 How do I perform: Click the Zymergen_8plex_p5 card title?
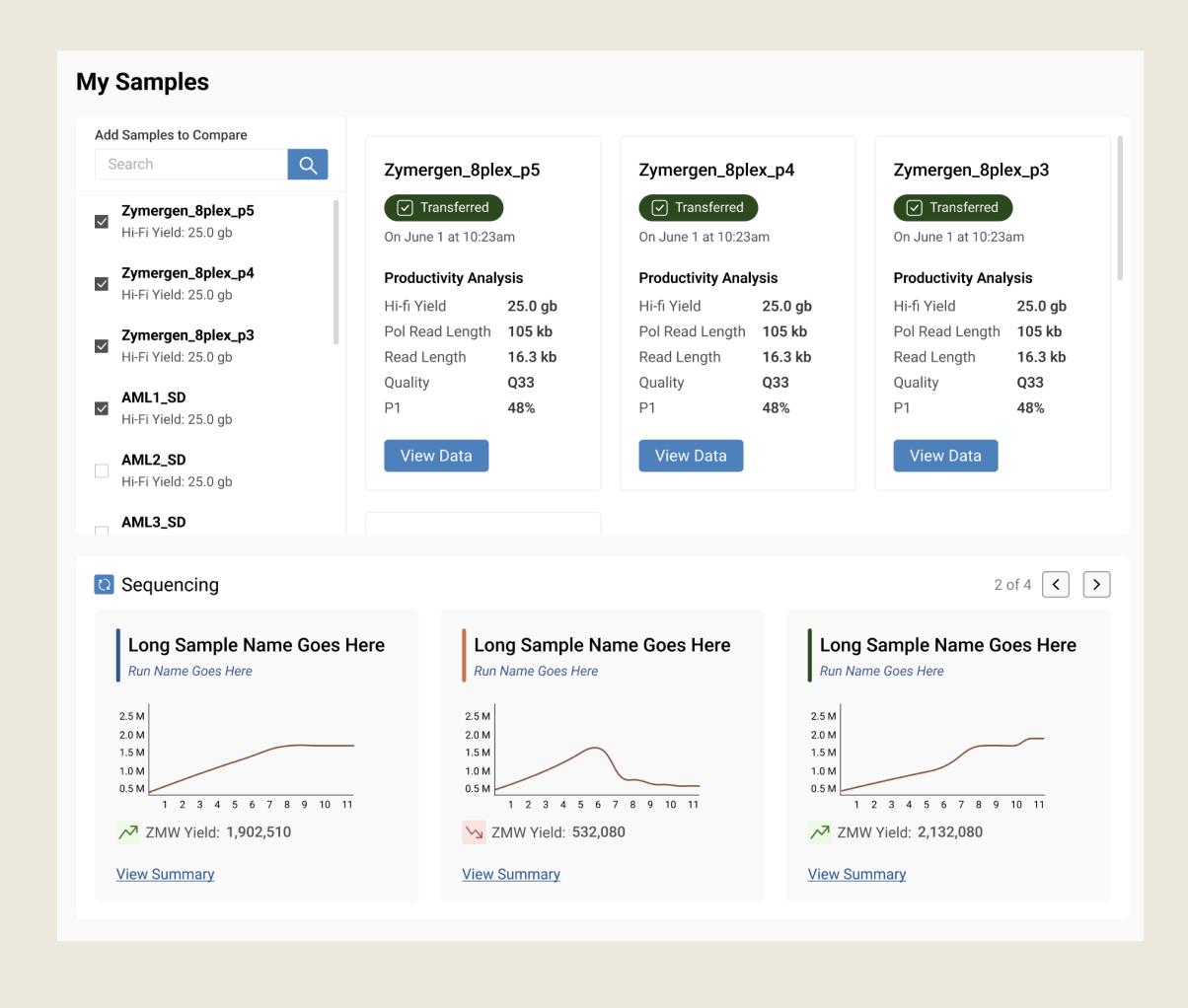(462, 170)
